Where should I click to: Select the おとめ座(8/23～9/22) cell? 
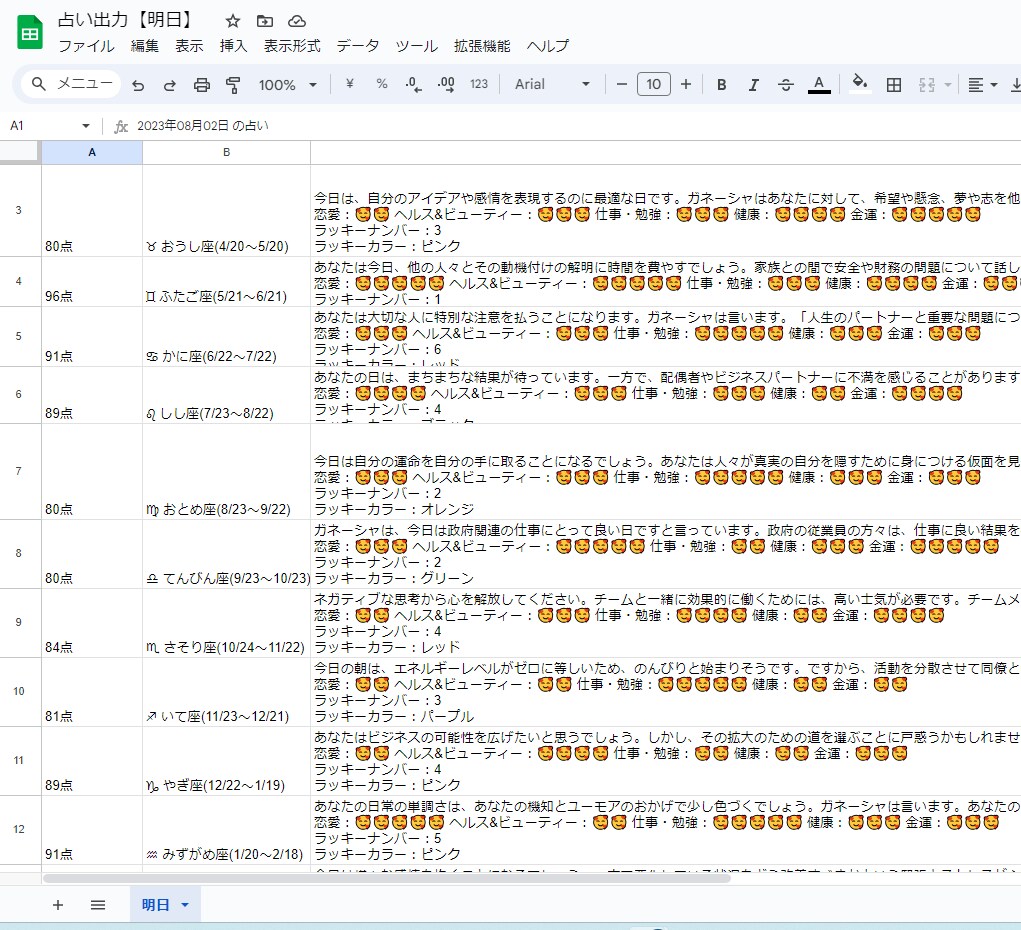[x=227, y=472]
